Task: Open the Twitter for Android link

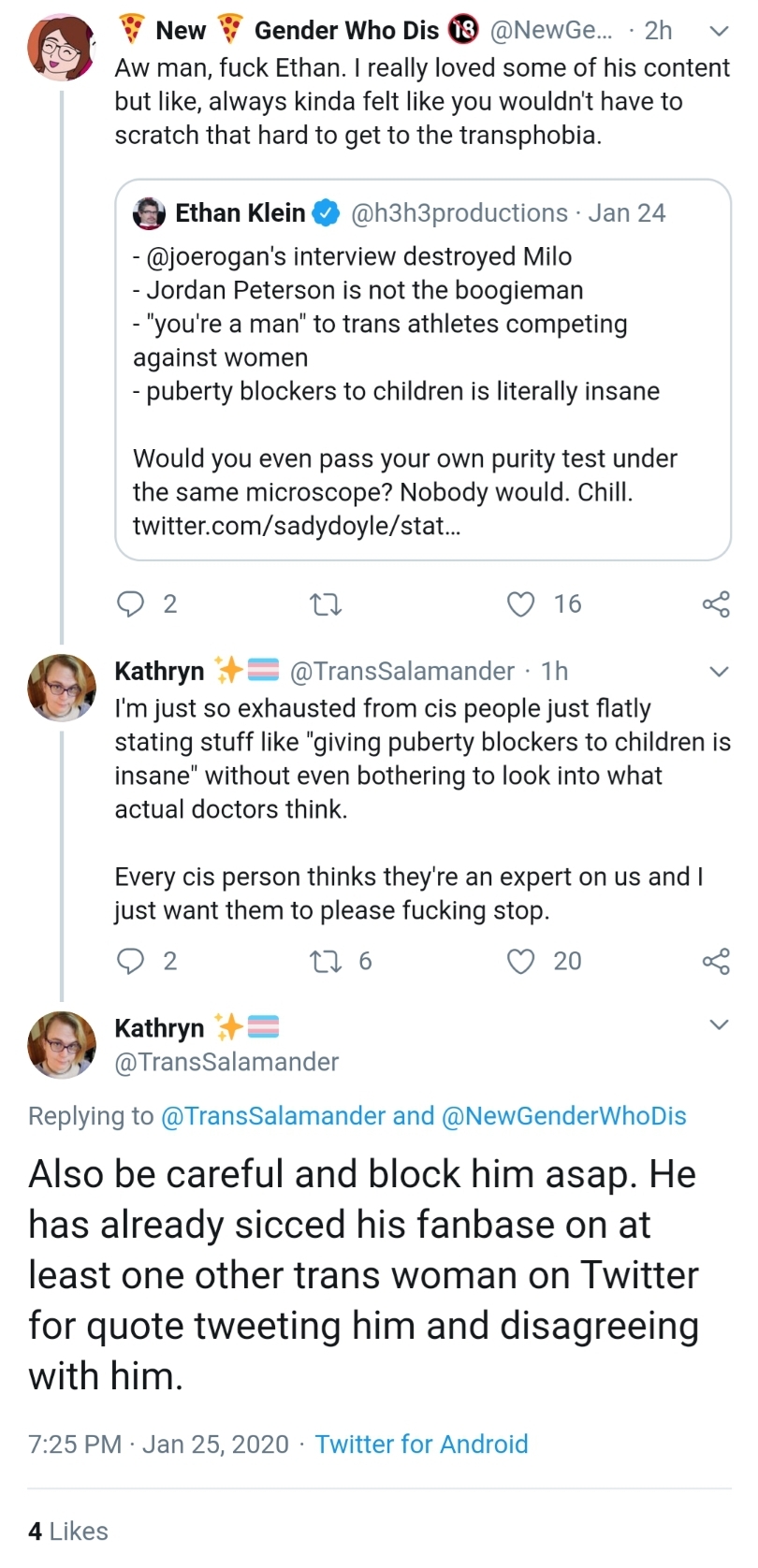Action: click(421, 1444)
